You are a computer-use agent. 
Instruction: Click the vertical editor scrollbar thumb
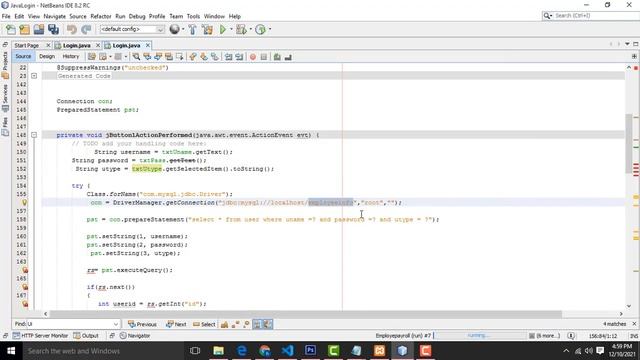point(629,144)
